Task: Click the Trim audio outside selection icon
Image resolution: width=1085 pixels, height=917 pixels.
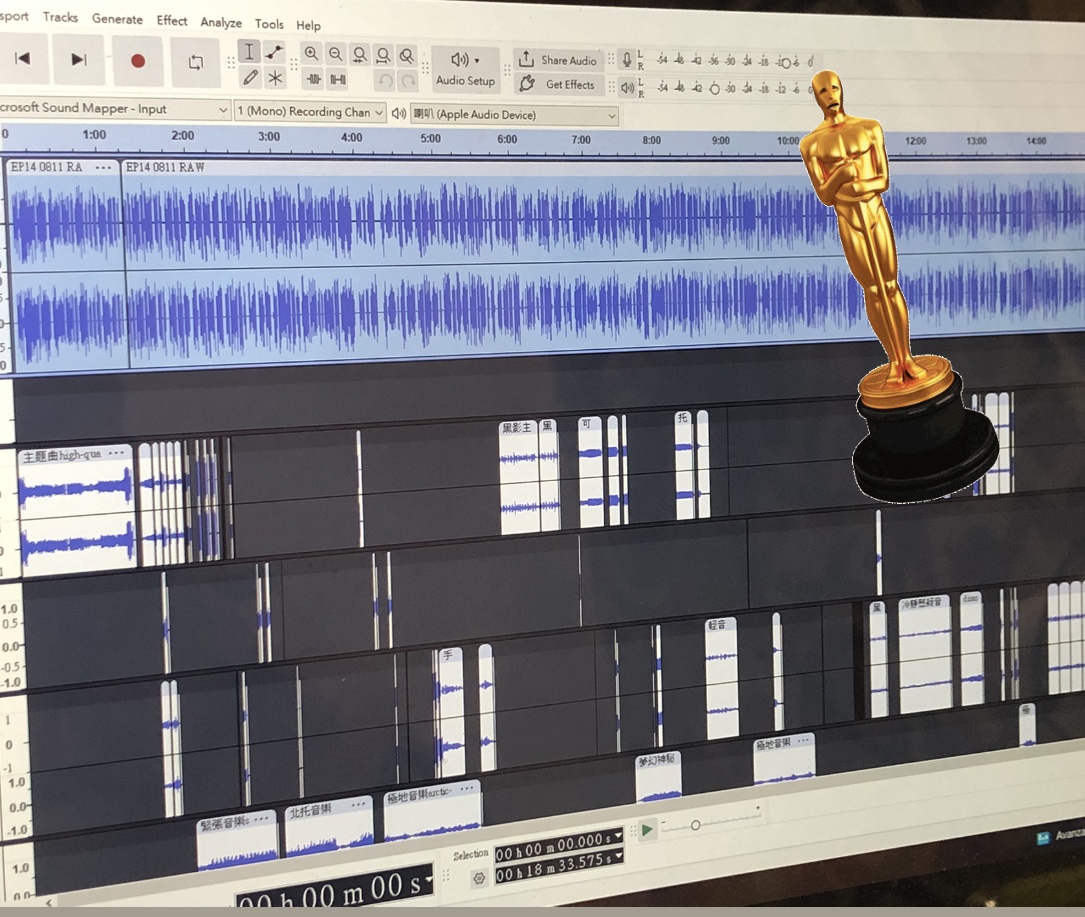Action: point(314,80)
